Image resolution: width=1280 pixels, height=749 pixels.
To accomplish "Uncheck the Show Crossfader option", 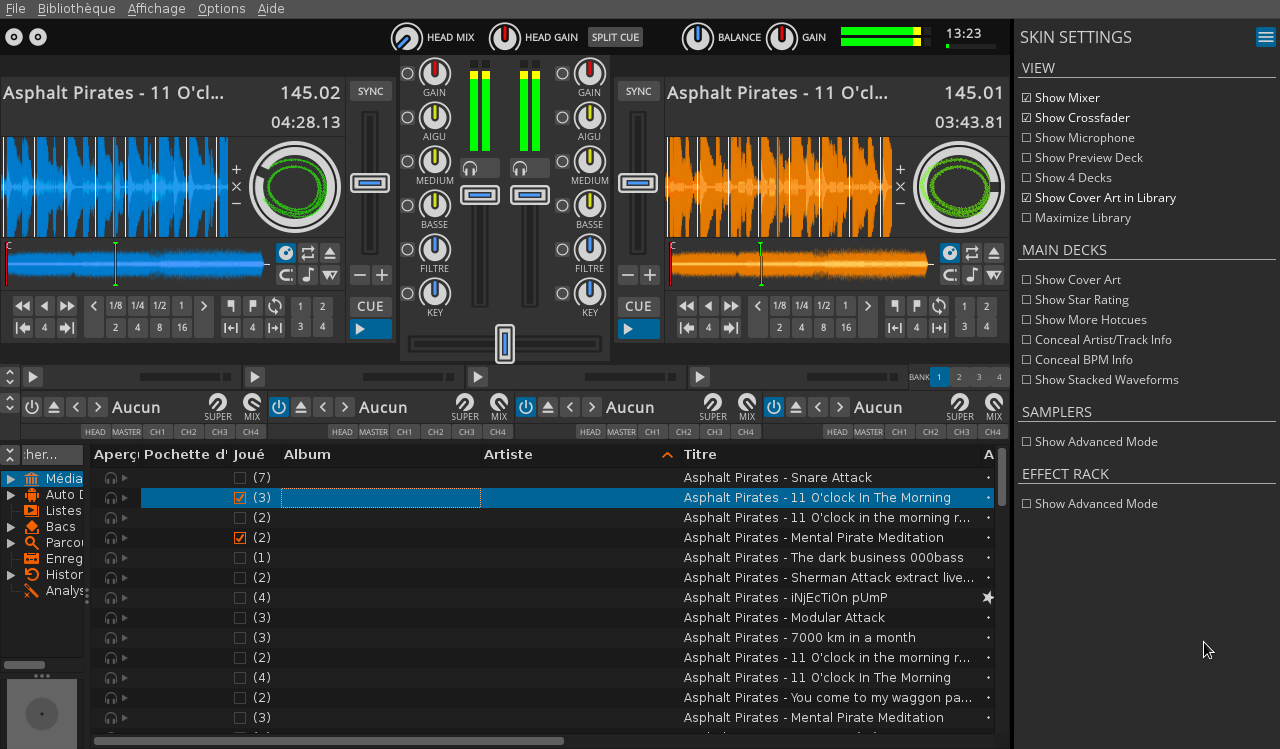I will tap(1027, 118).
